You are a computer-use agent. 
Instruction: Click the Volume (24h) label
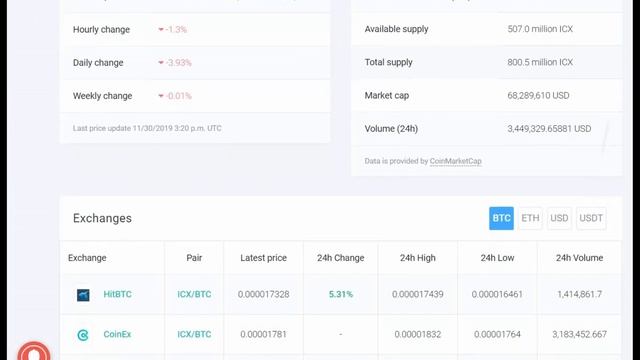tap(391, 129)
